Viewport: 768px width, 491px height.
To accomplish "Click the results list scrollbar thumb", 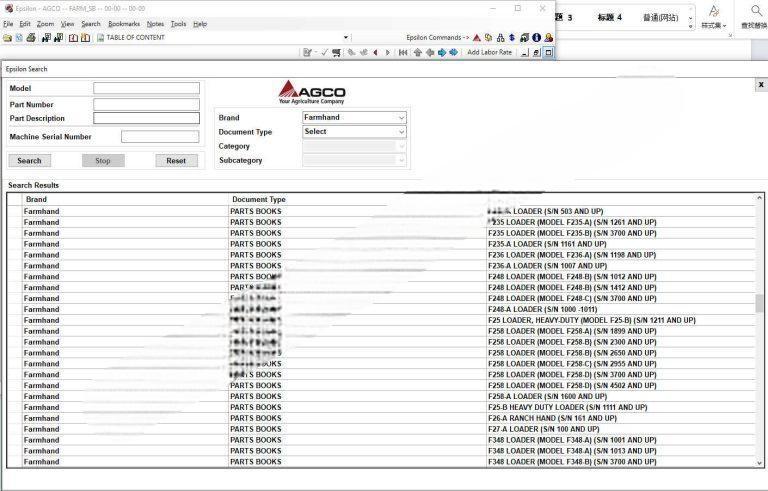I will coord(759,303).
